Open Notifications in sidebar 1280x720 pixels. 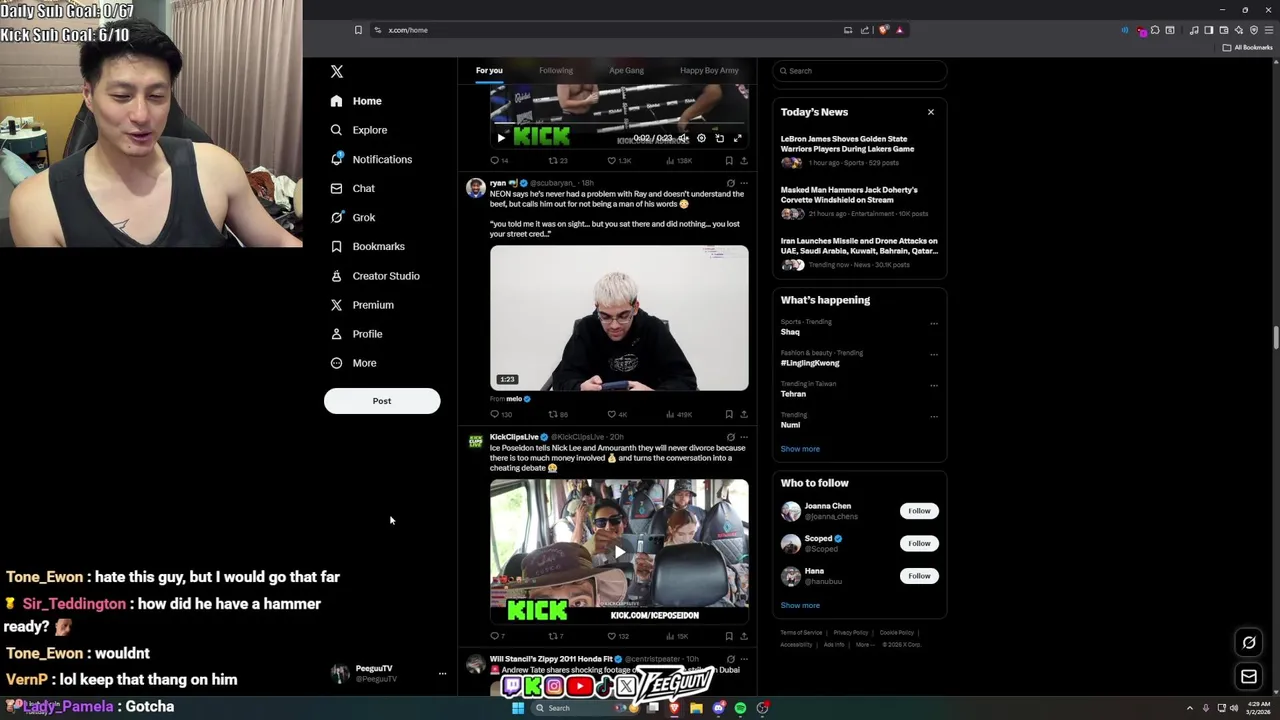[371, 159]
